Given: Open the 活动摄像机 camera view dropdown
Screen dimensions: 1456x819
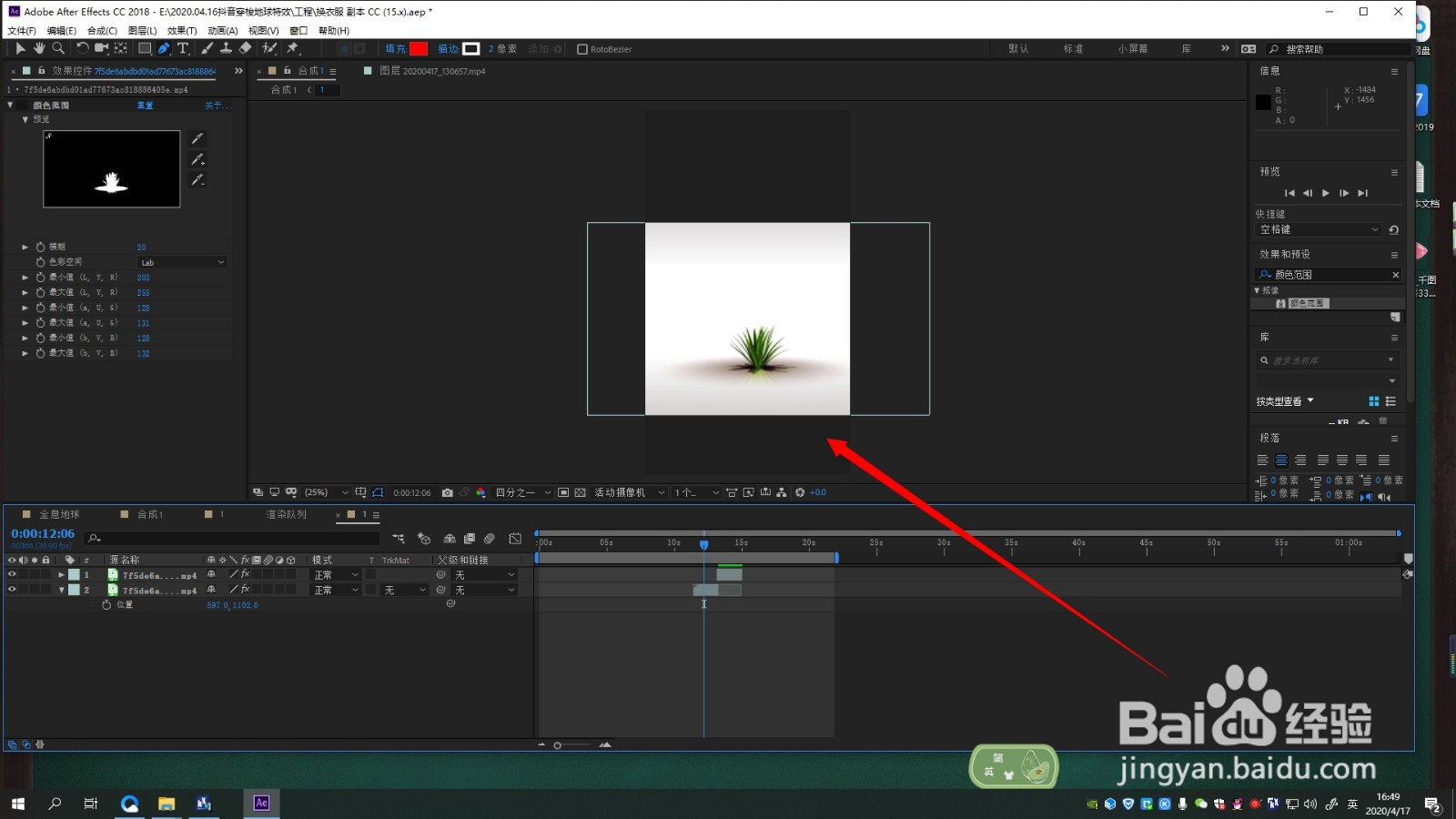Looking at the screenshot, I should click(x=630, y=492).
